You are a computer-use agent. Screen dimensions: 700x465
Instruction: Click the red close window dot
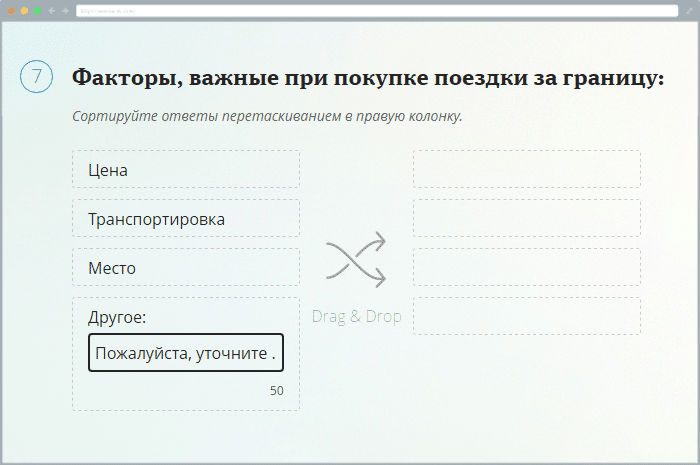(12, 10)
